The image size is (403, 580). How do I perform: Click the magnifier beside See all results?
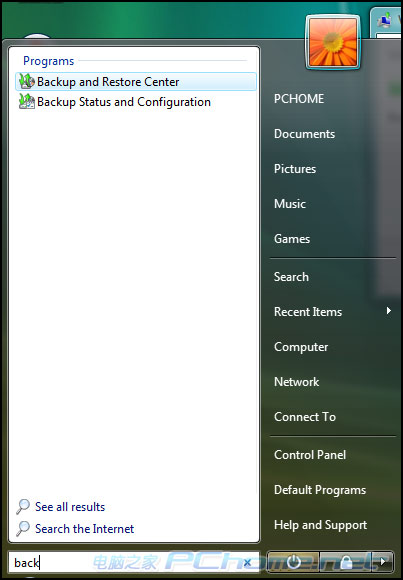pos(23,506)
